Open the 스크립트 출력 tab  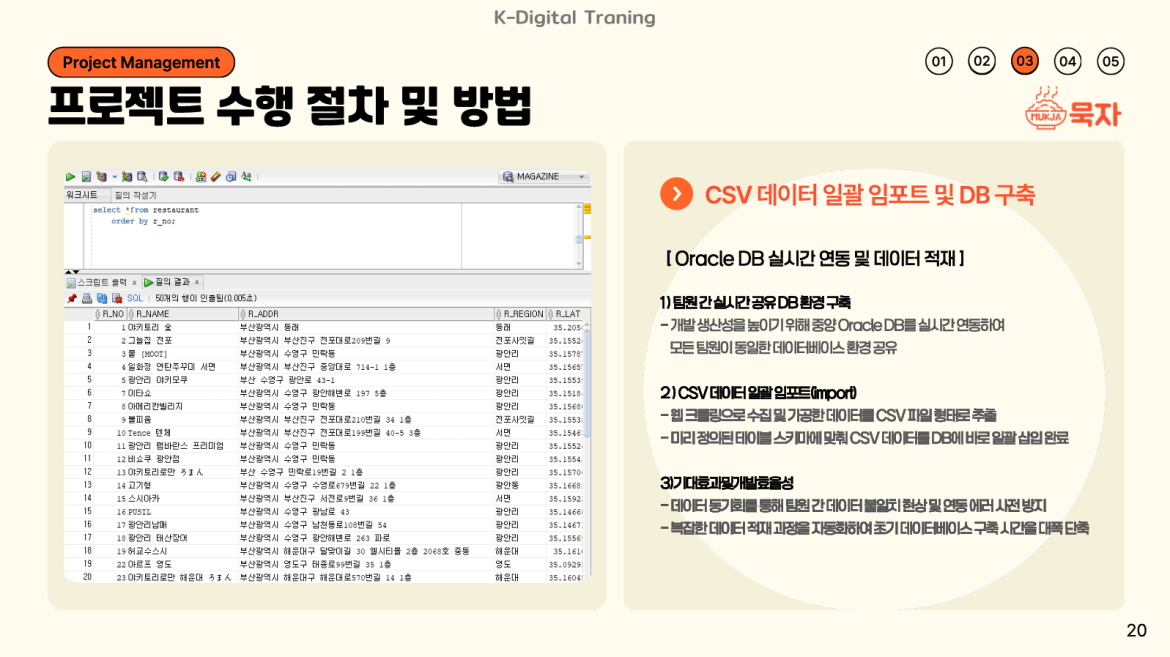(x=102, y=282)
